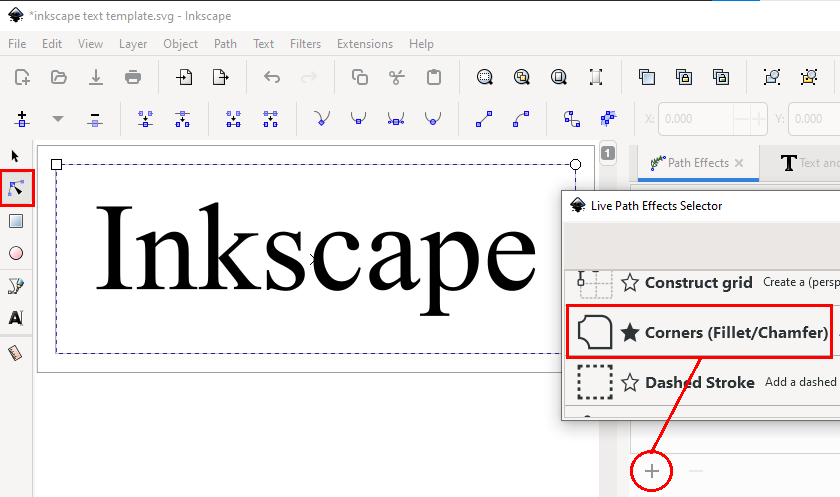Open the Object menu
This screenshot has height=497, width=840.
(x=181, y=44)
